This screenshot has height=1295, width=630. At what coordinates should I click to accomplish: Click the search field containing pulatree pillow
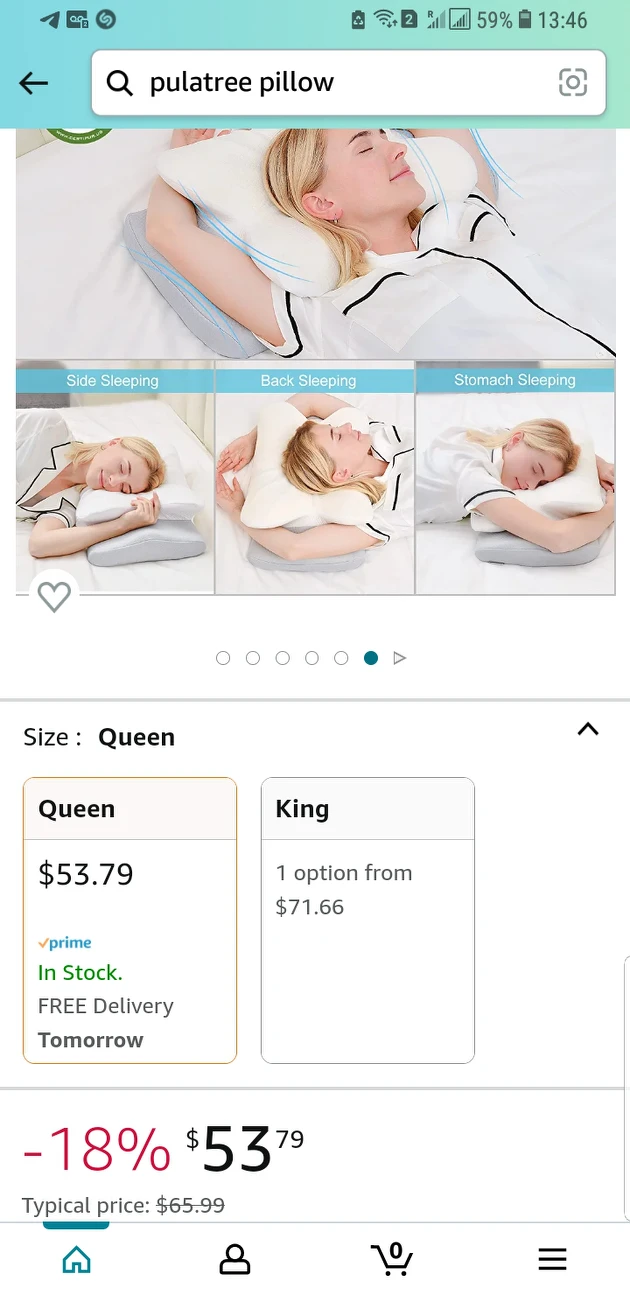(348, 83)
